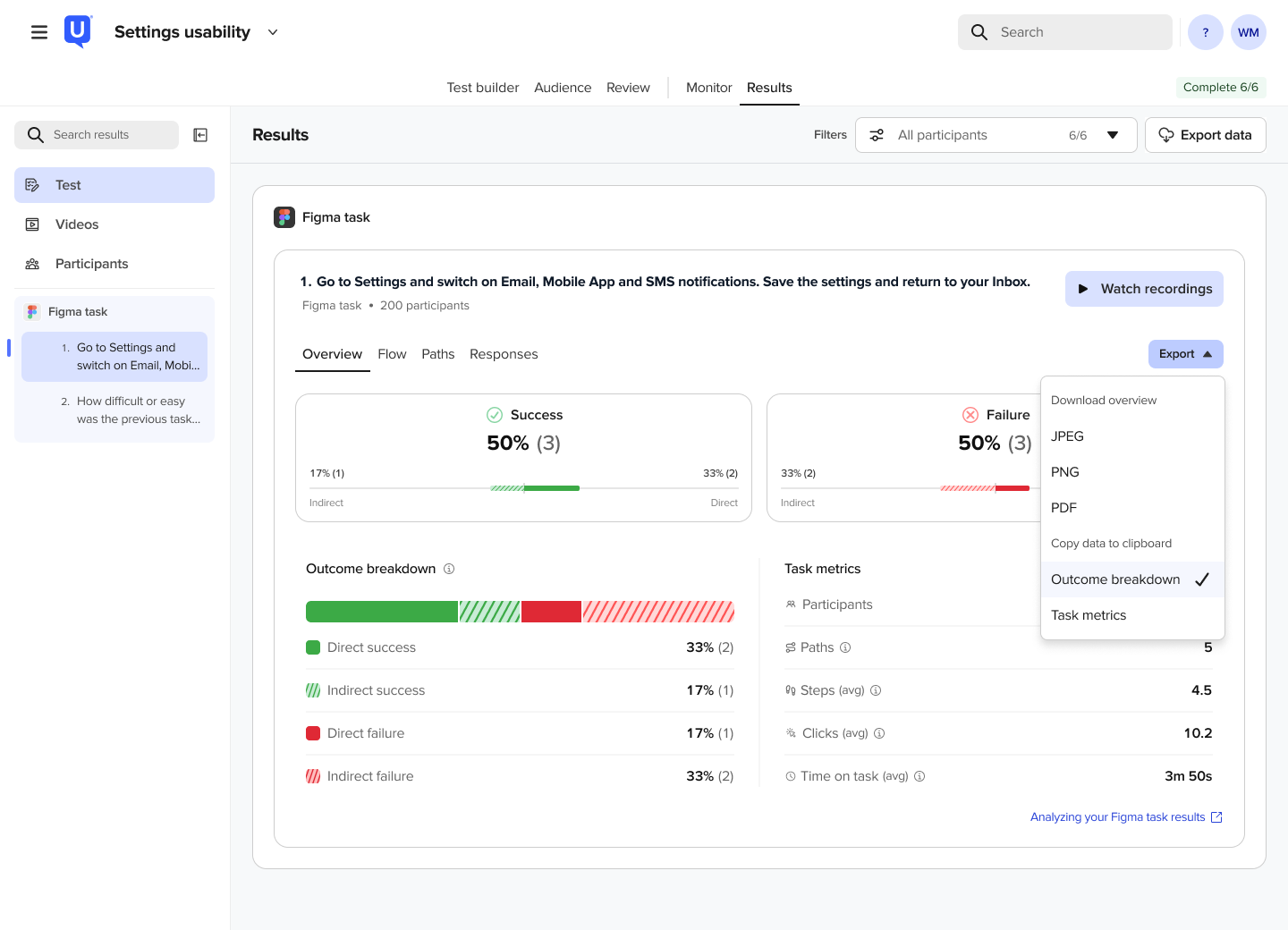The height and width of the screenshot is (930, 1288).
Task: Click the Complete 6/6 status badge
Action: pyautogui.click(x=1221, y=87)
